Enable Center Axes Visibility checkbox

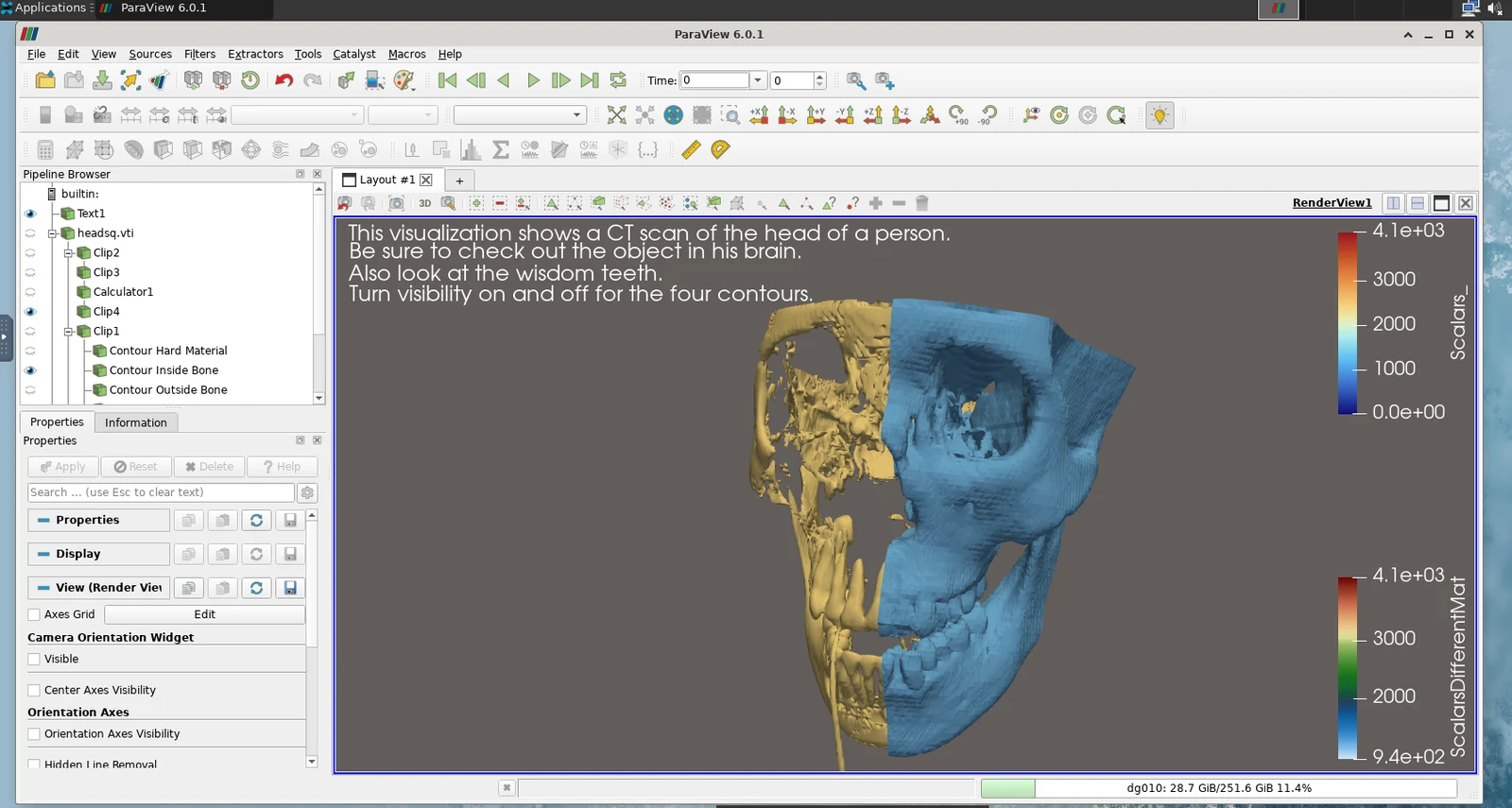(34, 691)
